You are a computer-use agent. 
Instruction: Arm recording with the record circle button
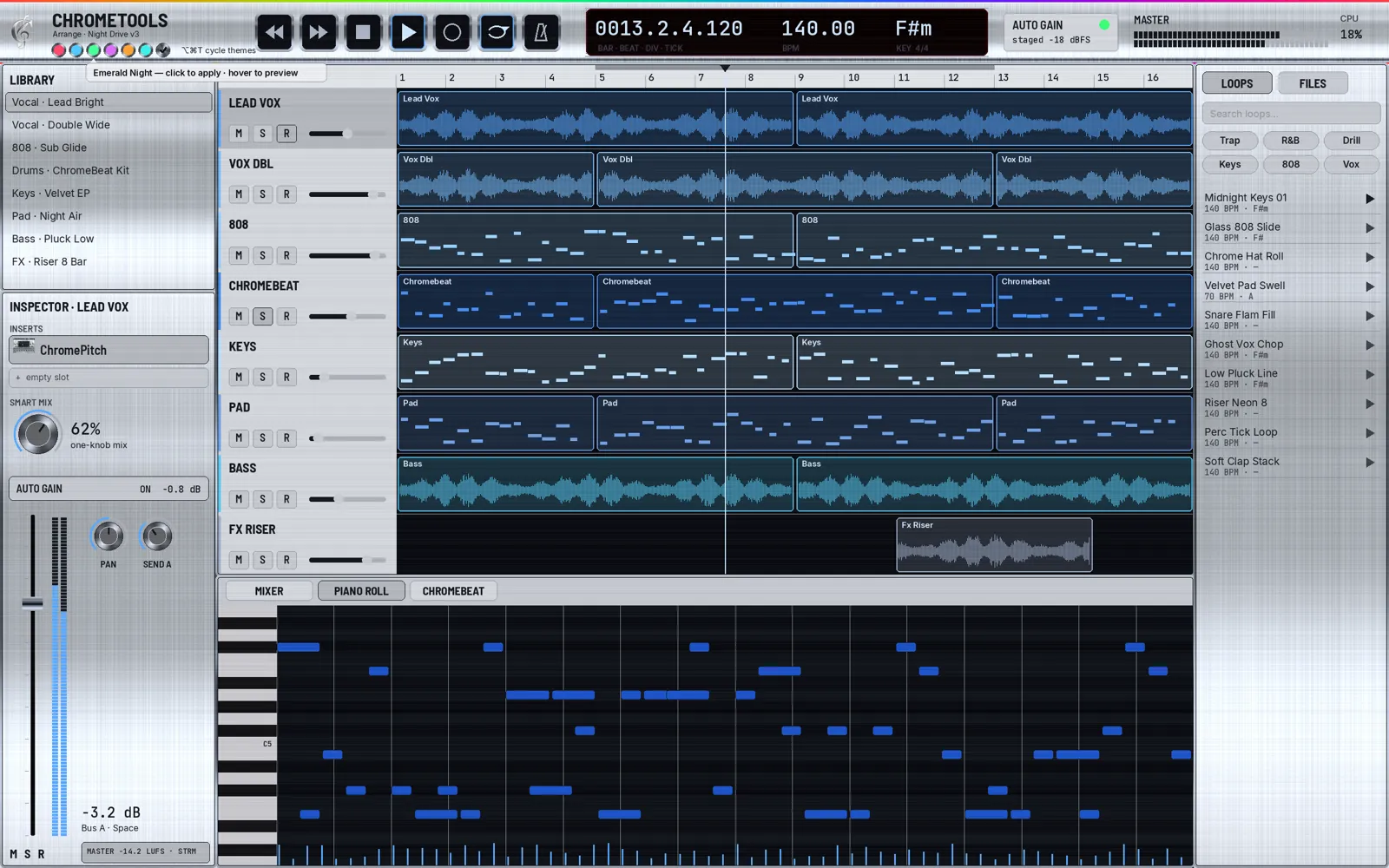(452, 33)
